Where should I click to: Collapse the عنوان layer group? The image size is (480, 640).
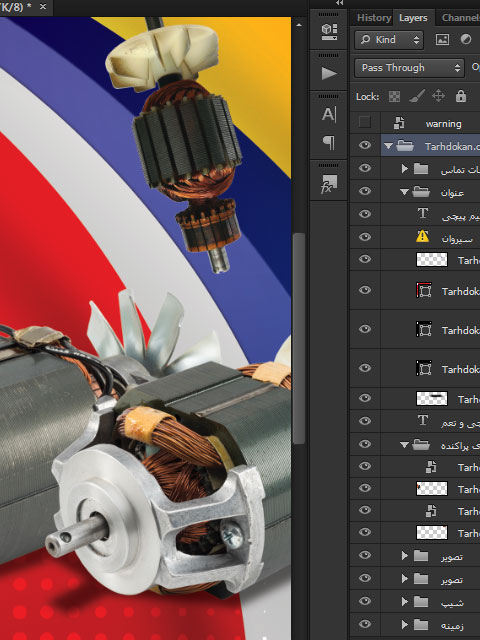[x=404, y=191]
